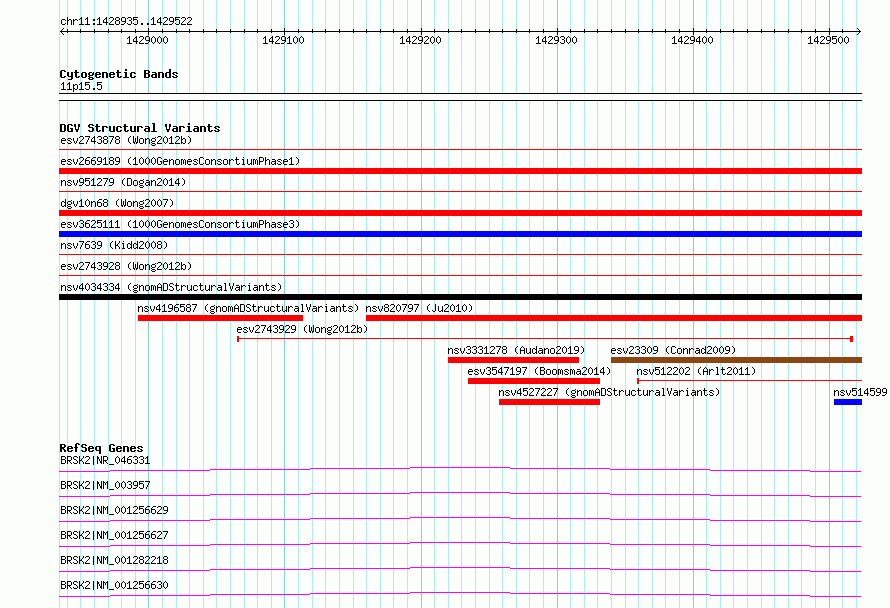
Task: Select the red bar under esv3547197
Action: tap(534, 381)
